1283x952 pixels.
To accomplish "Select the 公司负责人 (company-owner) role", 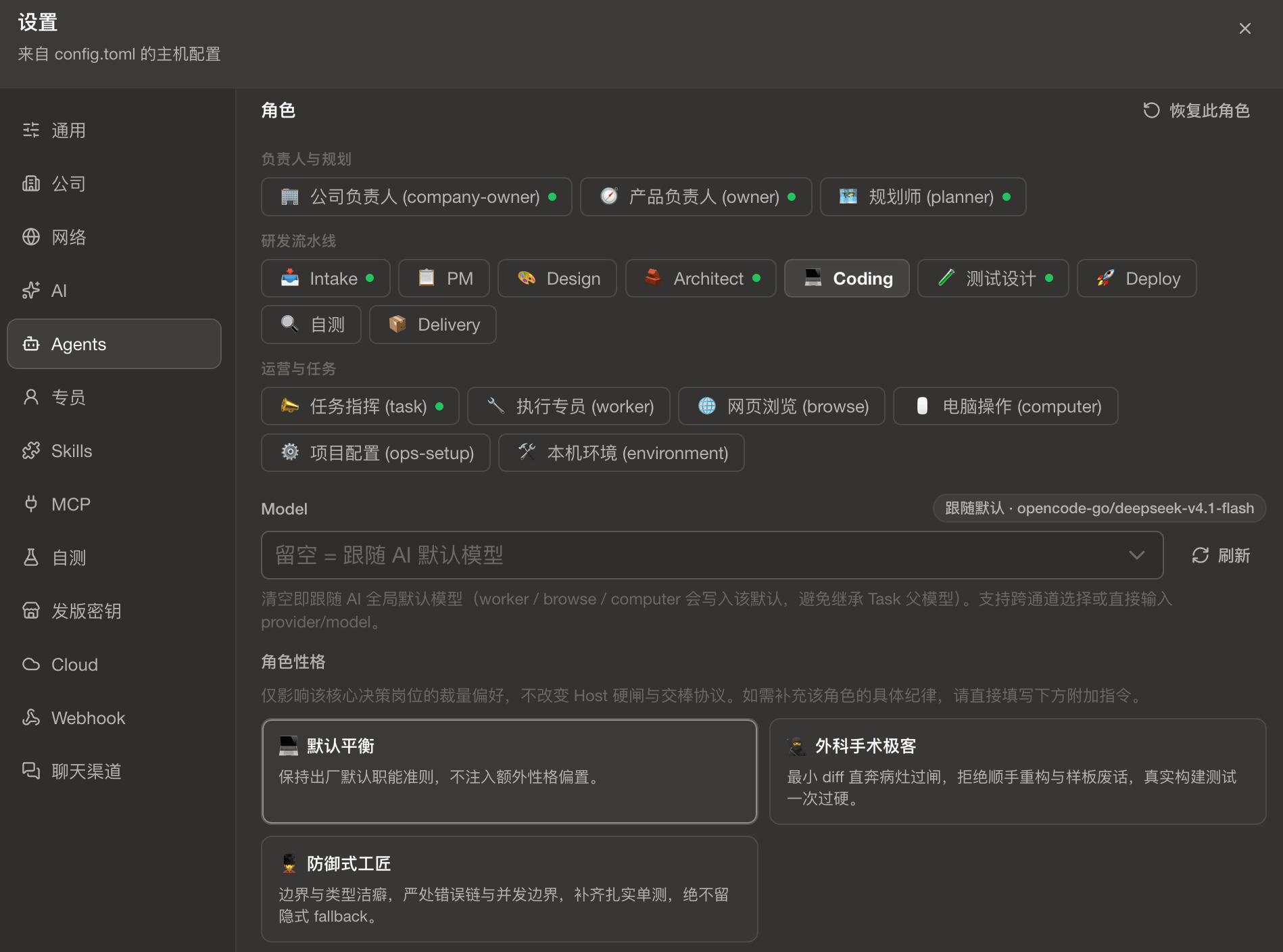I will click(x=416, y=197).
